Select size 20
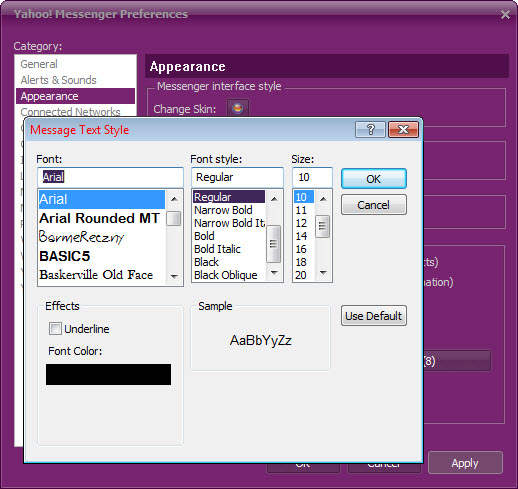Viewport: 518px width, 489px height. [x=304, y=275]
